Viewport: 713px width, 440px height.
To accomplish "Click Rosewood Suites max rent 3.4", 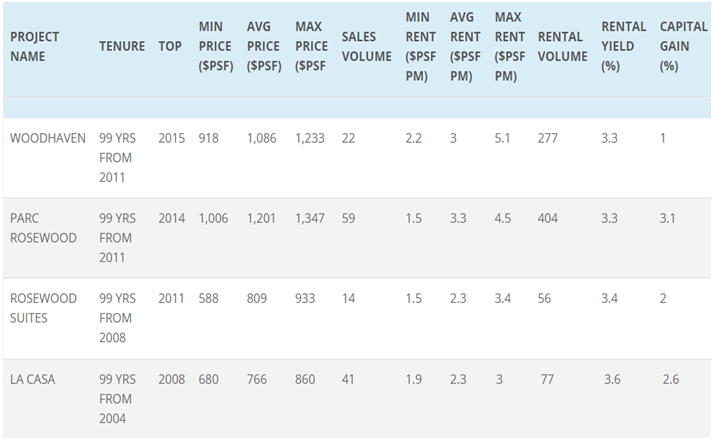I will pos(502,299).
